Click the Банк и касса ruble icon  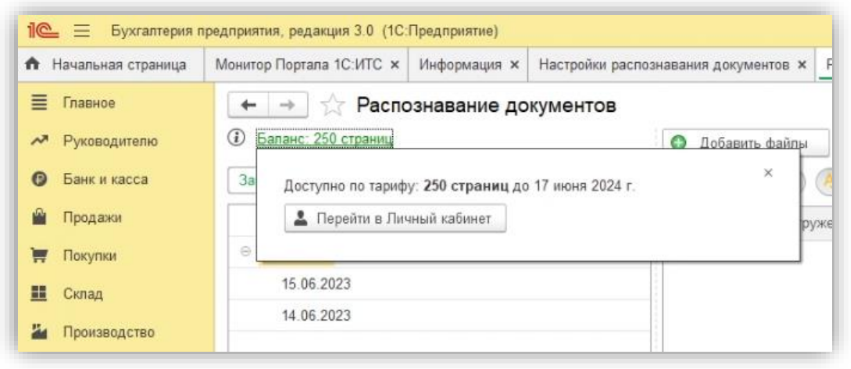point(40,180)
